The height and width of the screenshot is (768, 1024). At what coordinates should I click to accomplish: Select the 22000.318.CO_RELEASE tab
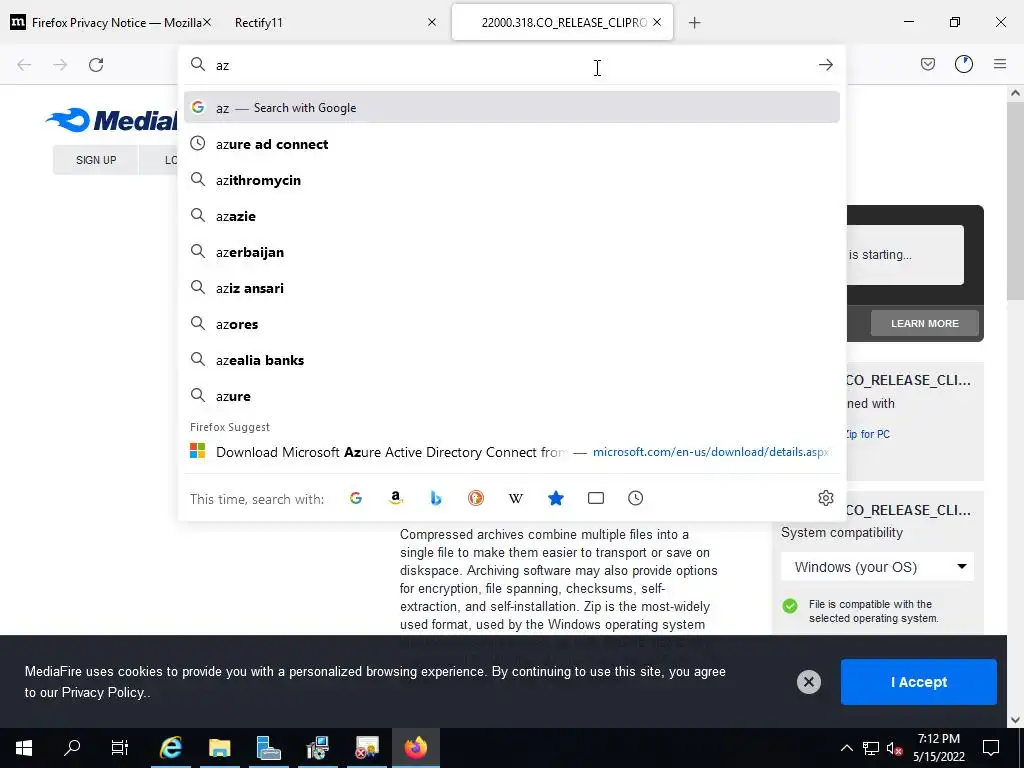562,23
